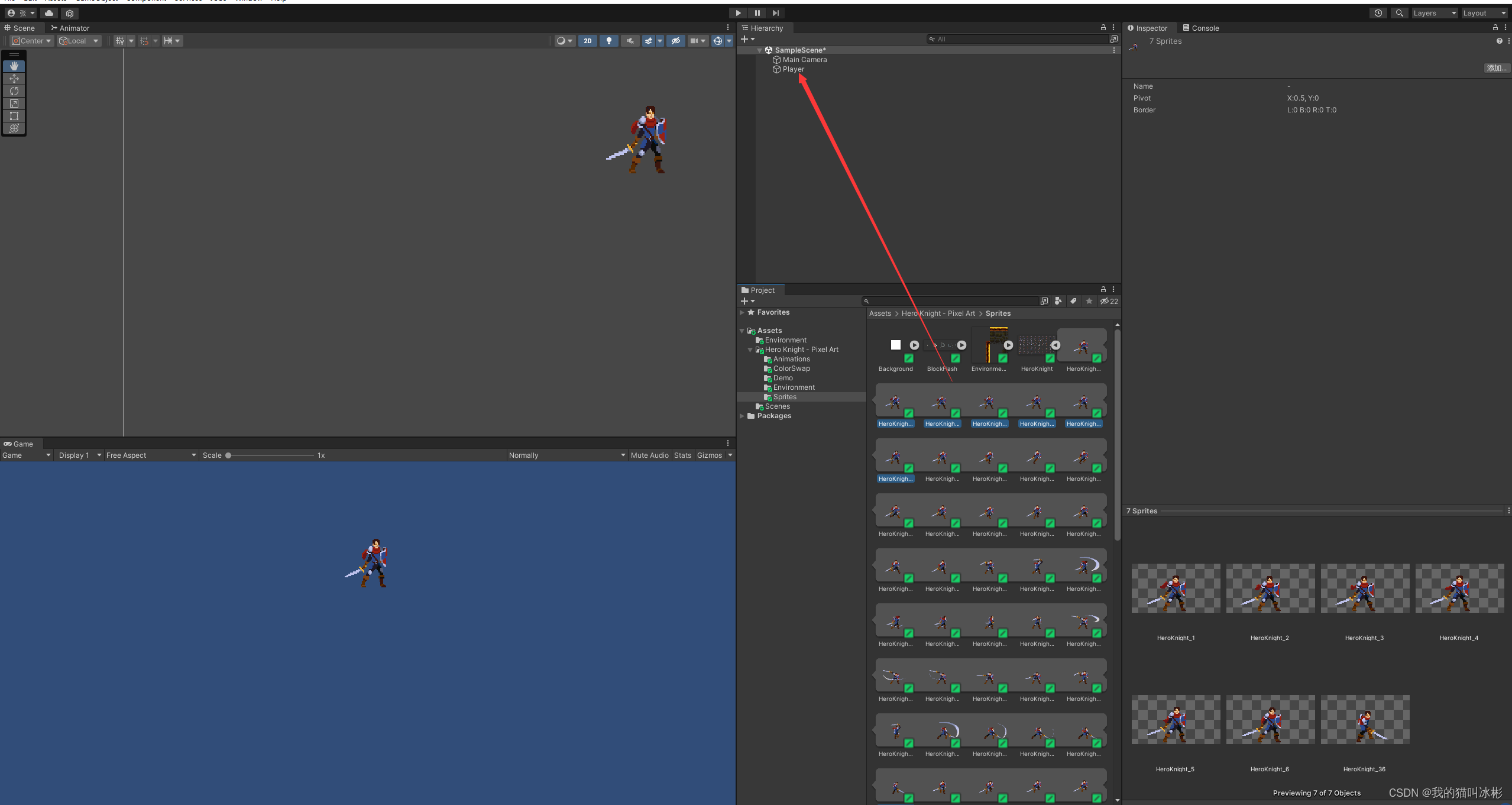Select the Rotate tool

point(14,91)
